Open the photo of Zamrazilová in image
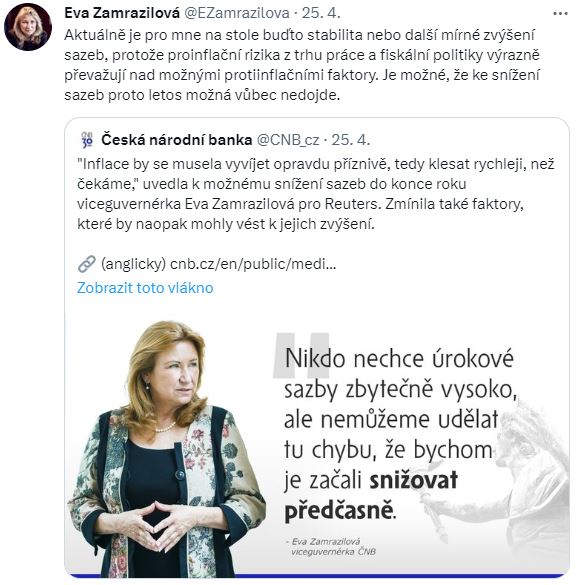This screenshot has width=582, height=585. point(166,449)
